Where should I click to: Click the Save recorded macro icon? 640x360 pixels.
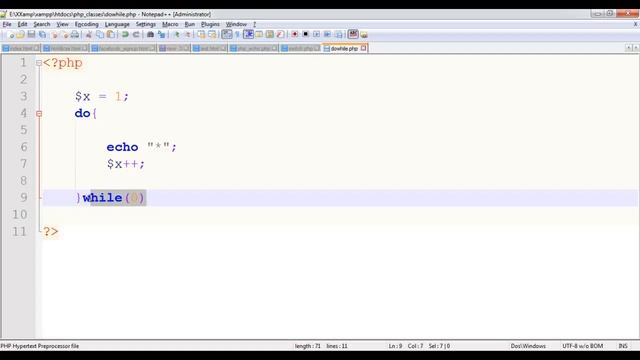[338, 35]
